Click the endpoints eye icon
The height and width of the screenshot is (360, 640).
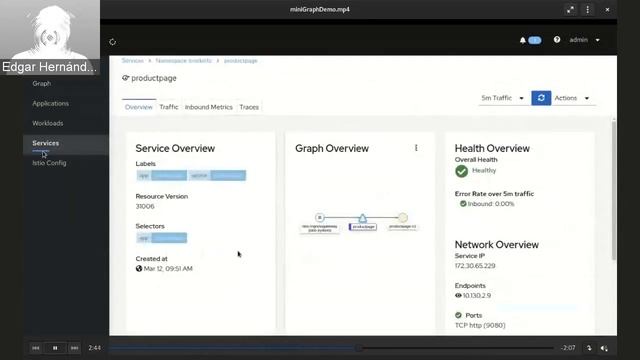pos(458,296)
